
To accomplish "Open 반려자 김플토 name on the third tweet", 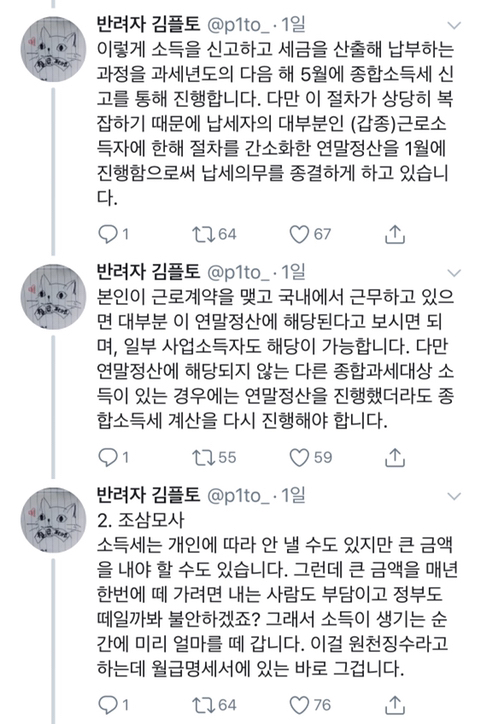I will point(148,495).
